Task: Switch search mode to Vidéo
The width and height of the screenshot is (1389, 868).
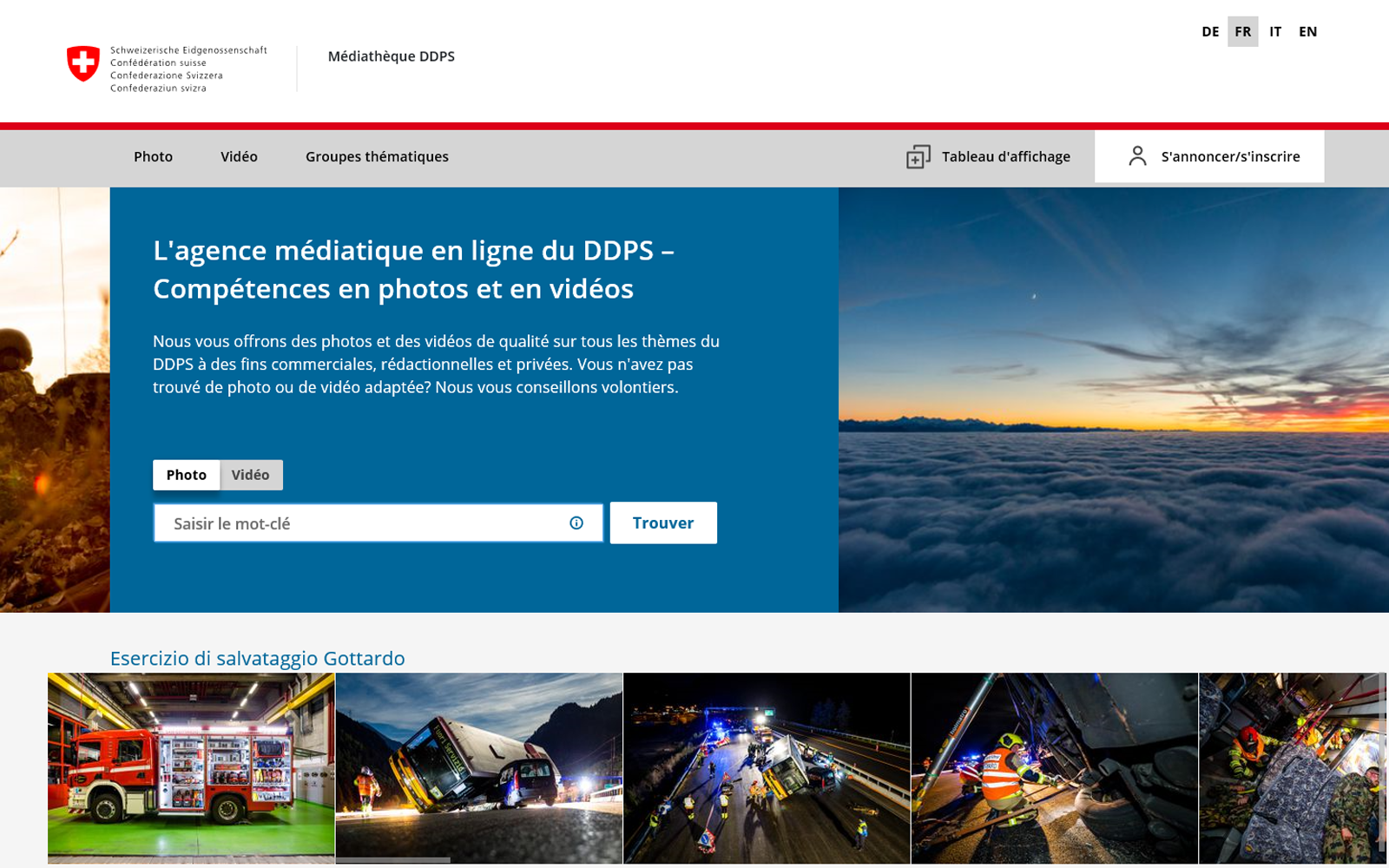Action: tap(250, 475)
